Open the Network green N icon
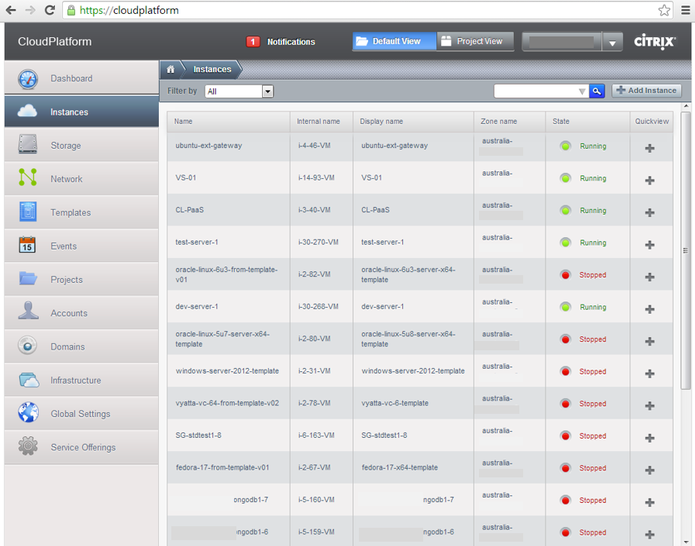Viewport: 695px width, 546px height. pyautogui.click(x=27, y=177)
